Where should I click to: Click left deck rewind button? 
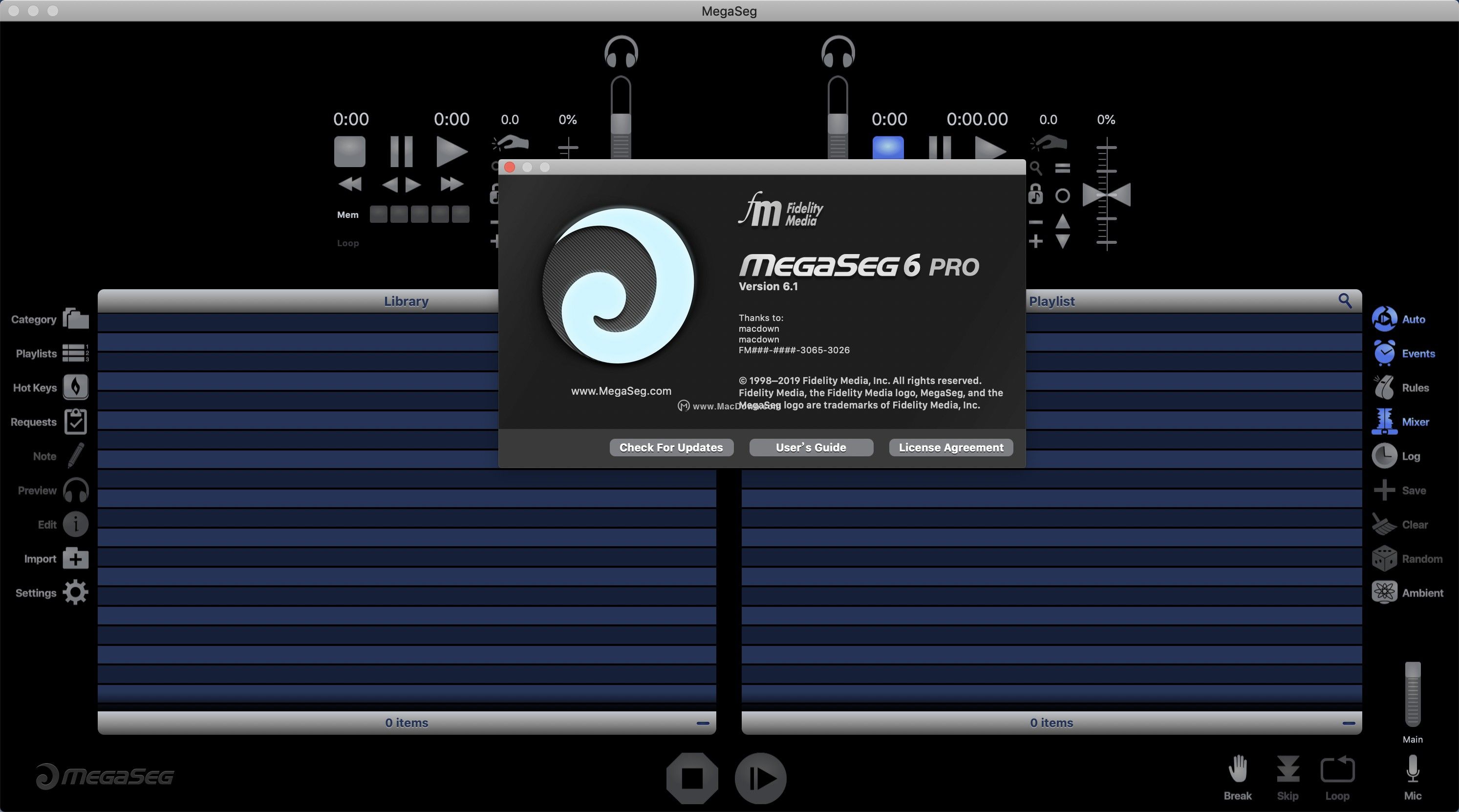[349, 184]
